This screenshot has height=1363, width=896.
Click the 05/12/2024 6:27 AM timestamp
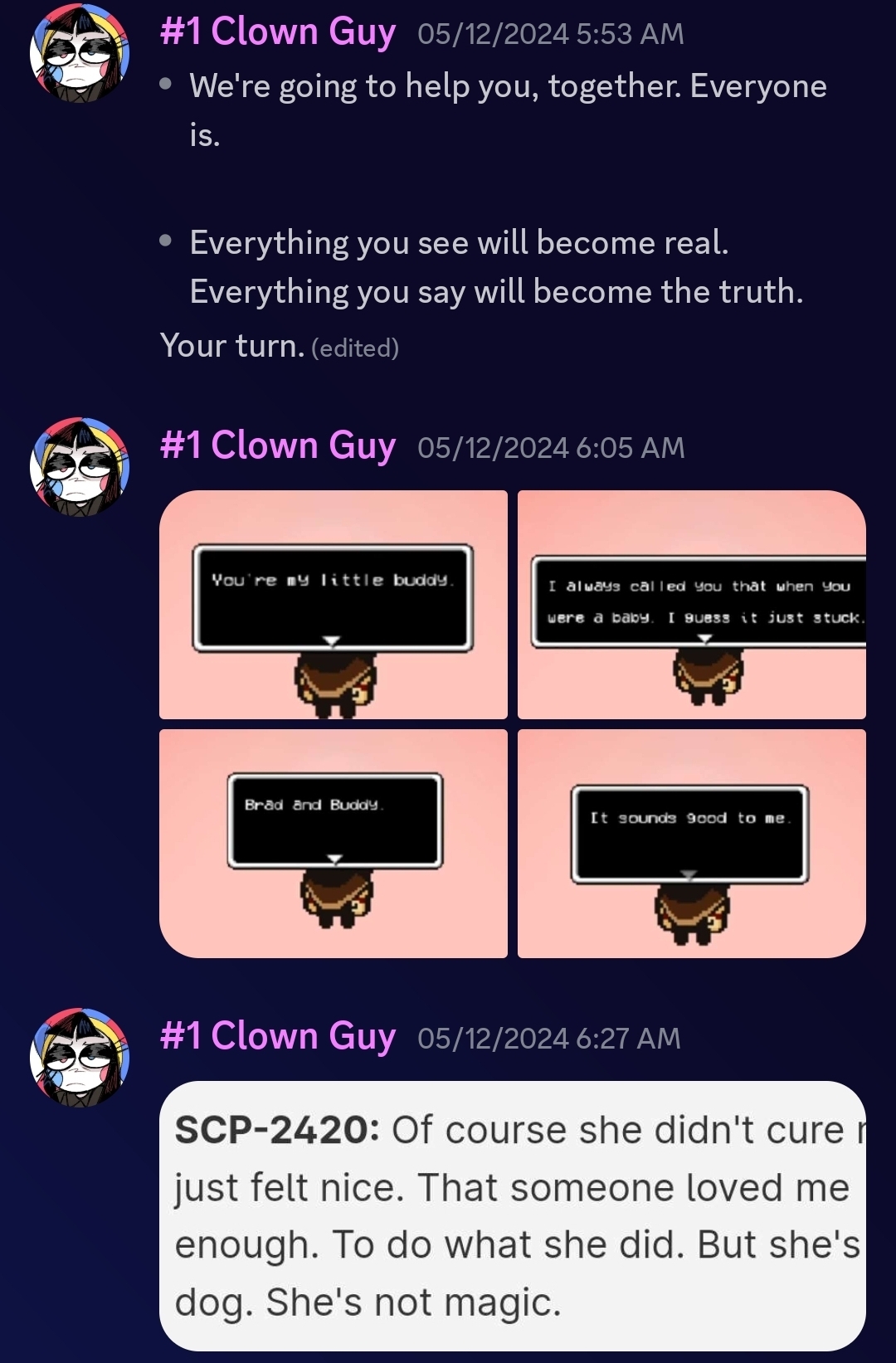click(549, 1039)
